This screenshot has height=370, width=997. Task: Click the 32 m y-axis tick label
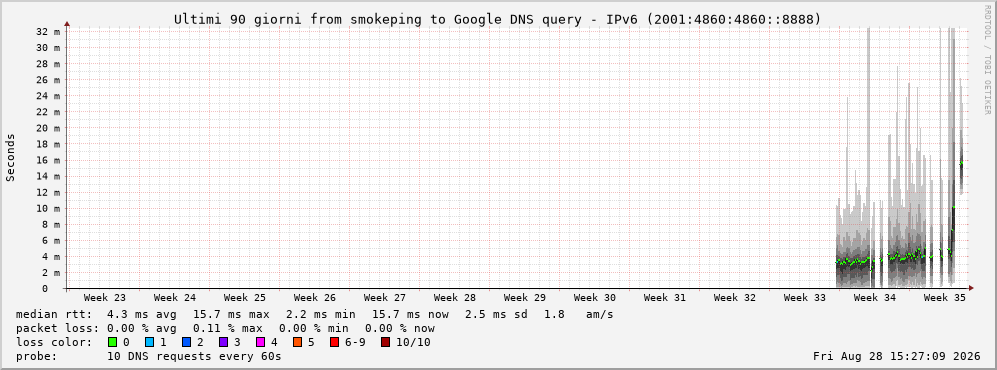click(x=48, y=31)
